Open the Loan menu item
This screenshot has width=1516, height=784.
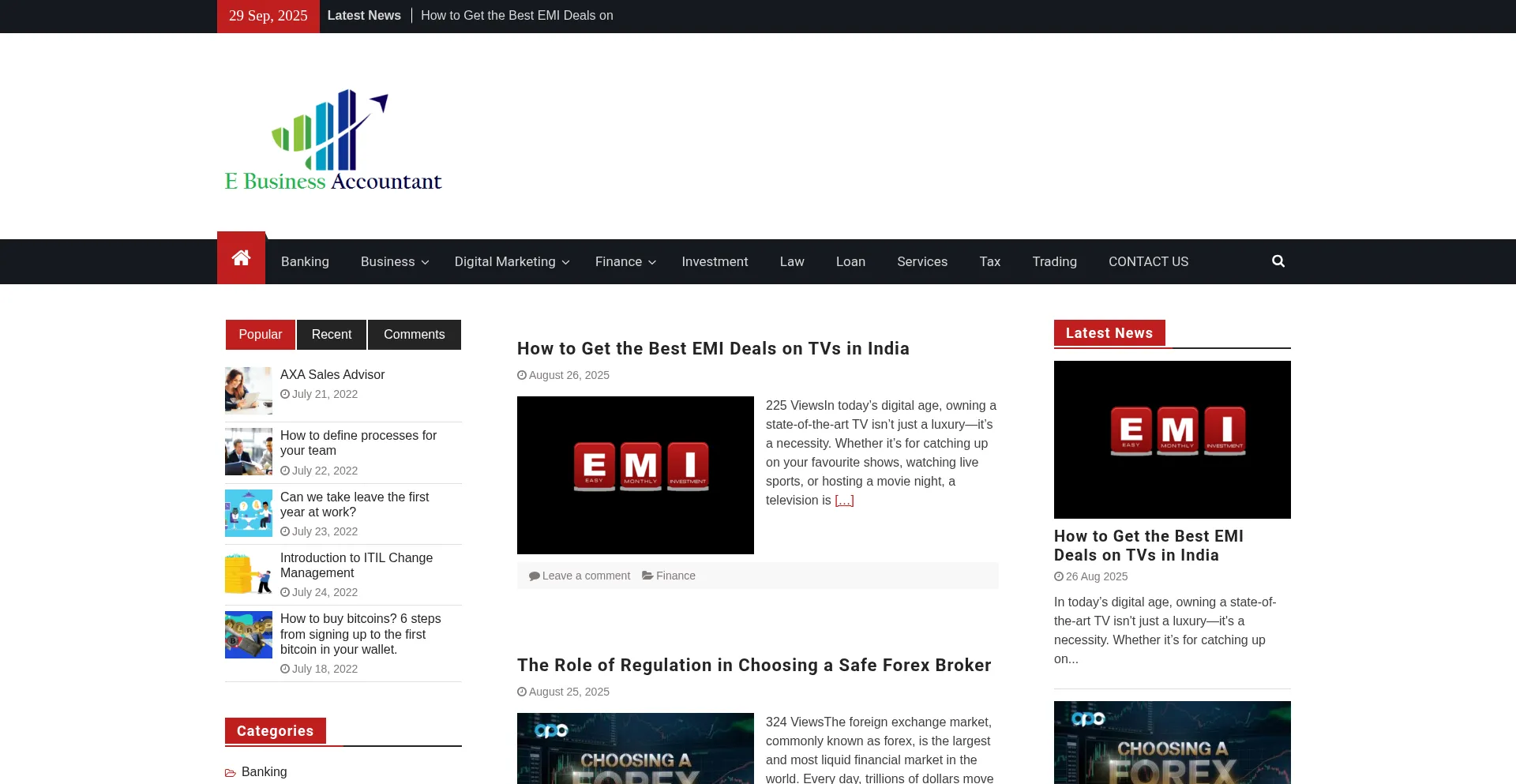pyautogui.click(x=850, y=261)
